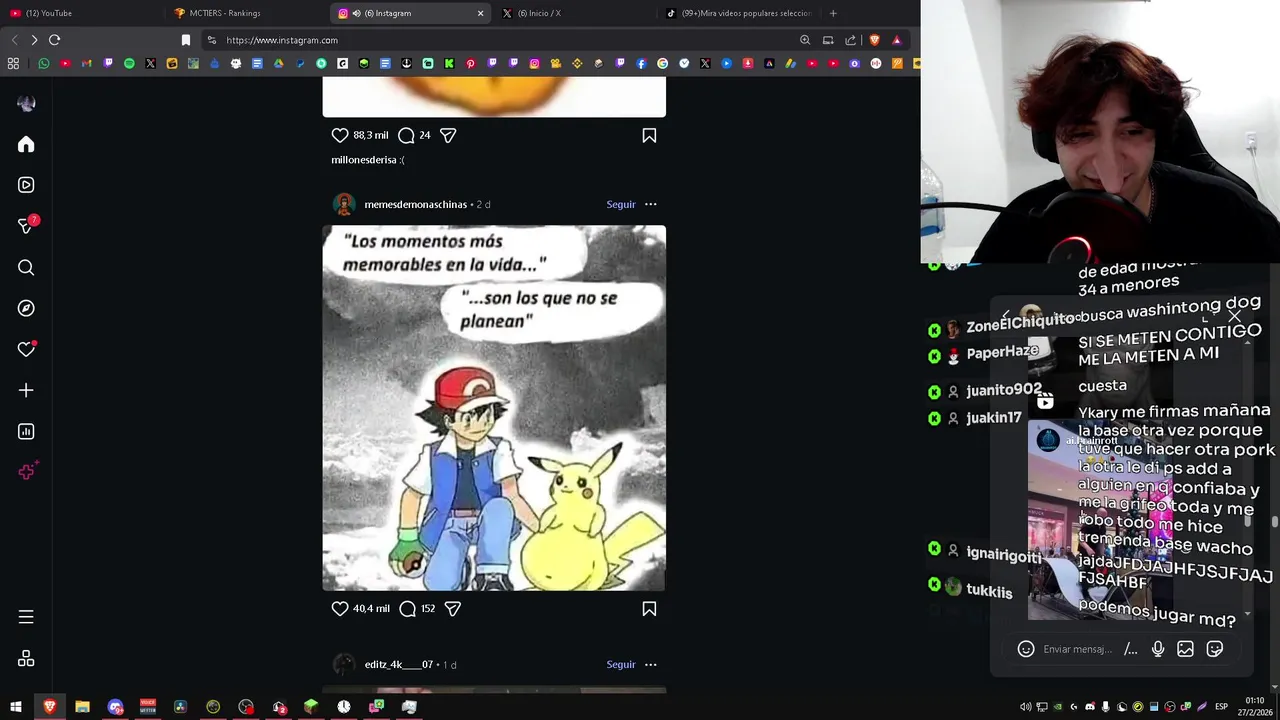Open the millonesderisa caption username
The image size is (1280, 720).
[x=364, y=160]
